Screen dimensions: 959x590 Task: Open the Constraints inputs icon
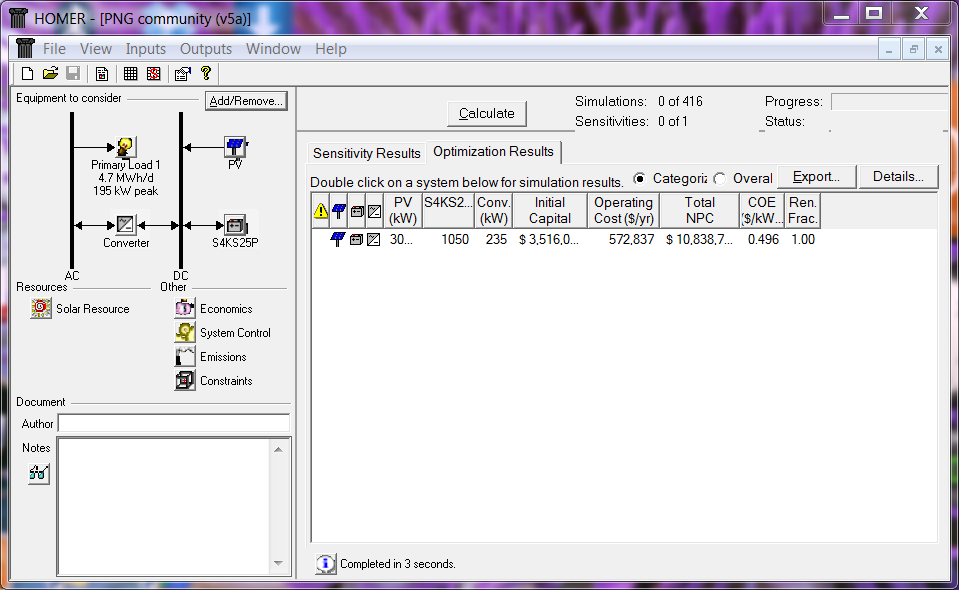(185, 380)
